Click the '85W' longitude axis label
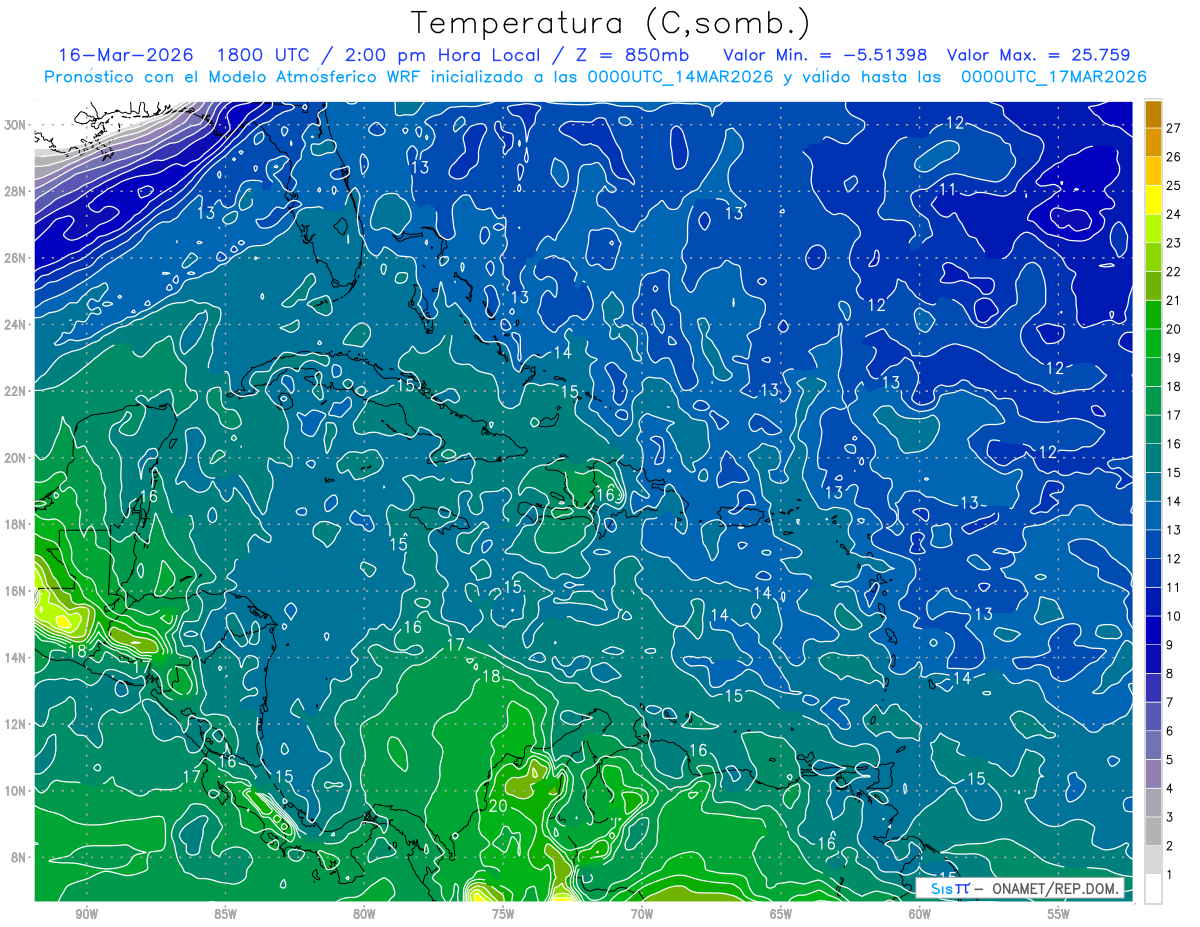Screen dimensions: 1200x927 coord(225,915)
